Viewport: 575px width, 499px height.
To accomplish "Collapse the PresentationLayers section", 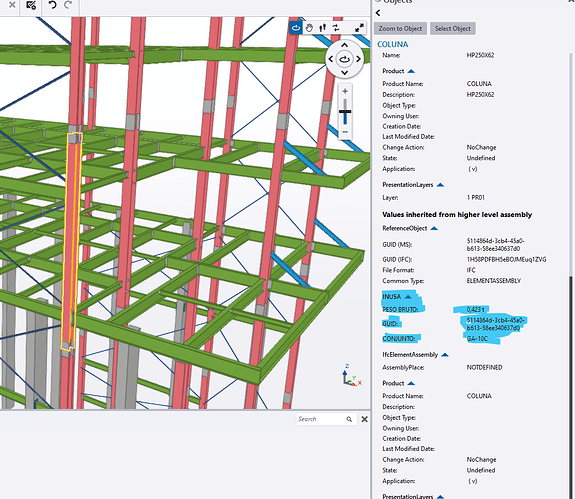I will (x=440, y=185).
